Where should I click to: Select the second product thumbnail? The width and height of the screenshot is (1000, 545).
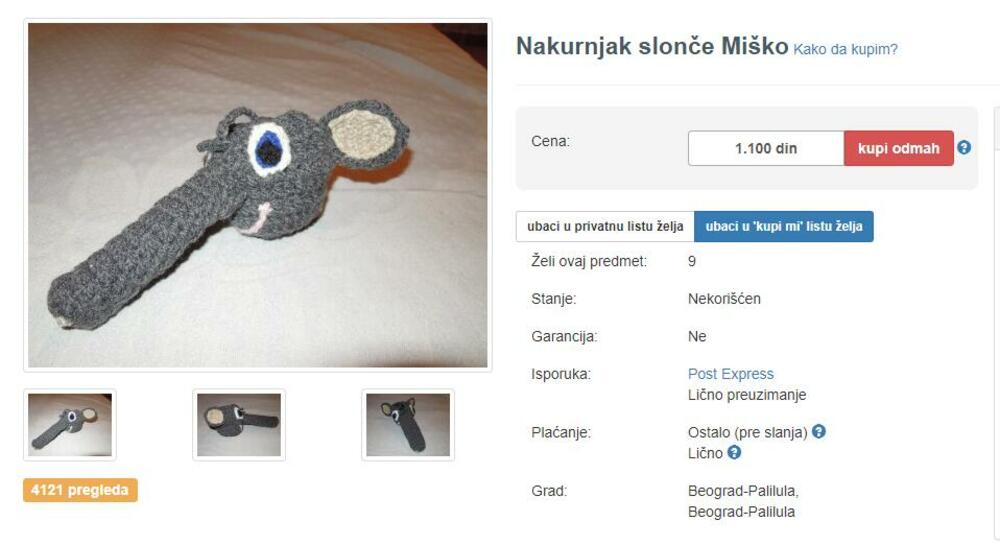click(239, 425)
